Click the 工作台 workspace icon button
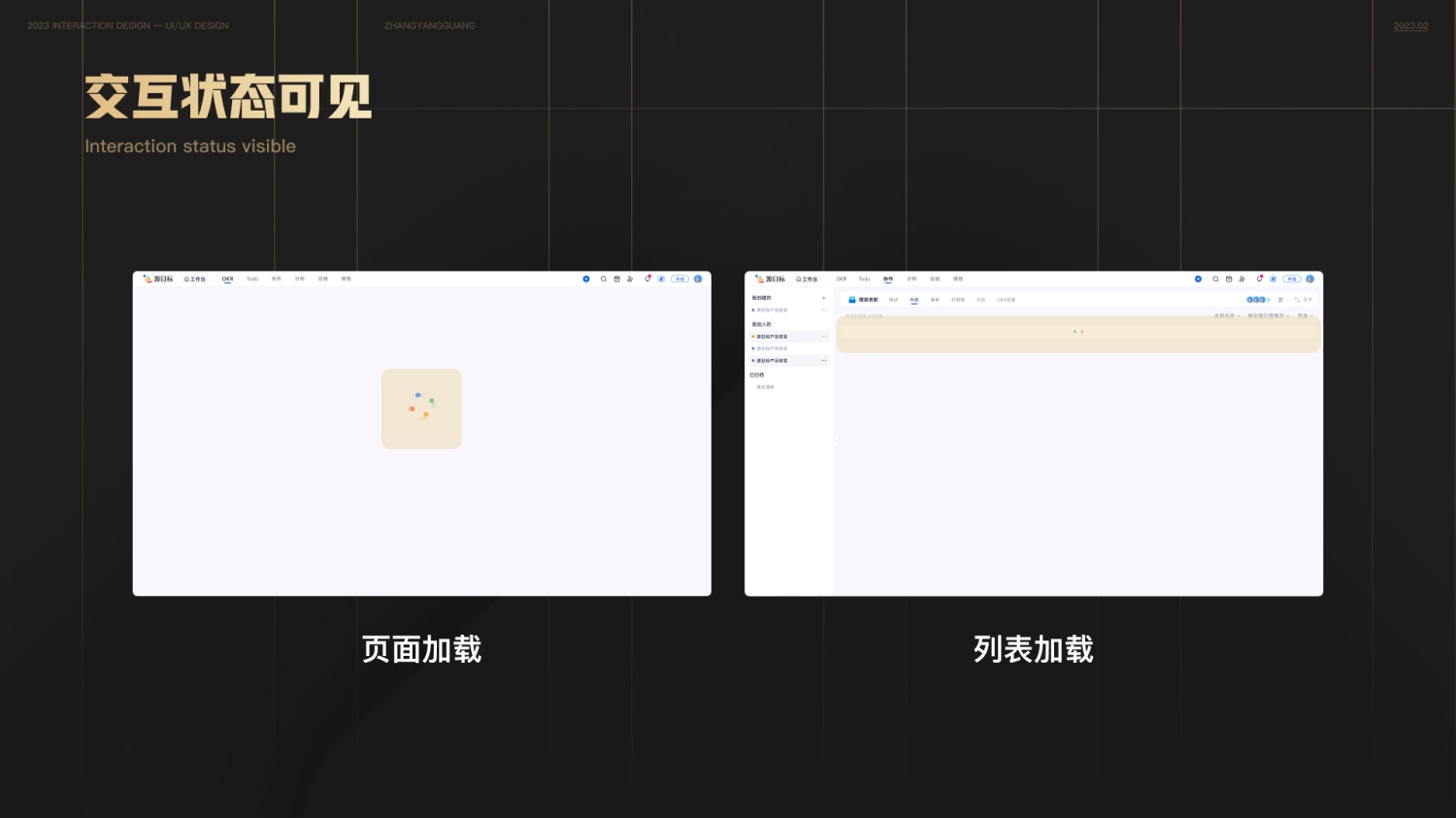The image size is (1456, 818). point(807,278)
